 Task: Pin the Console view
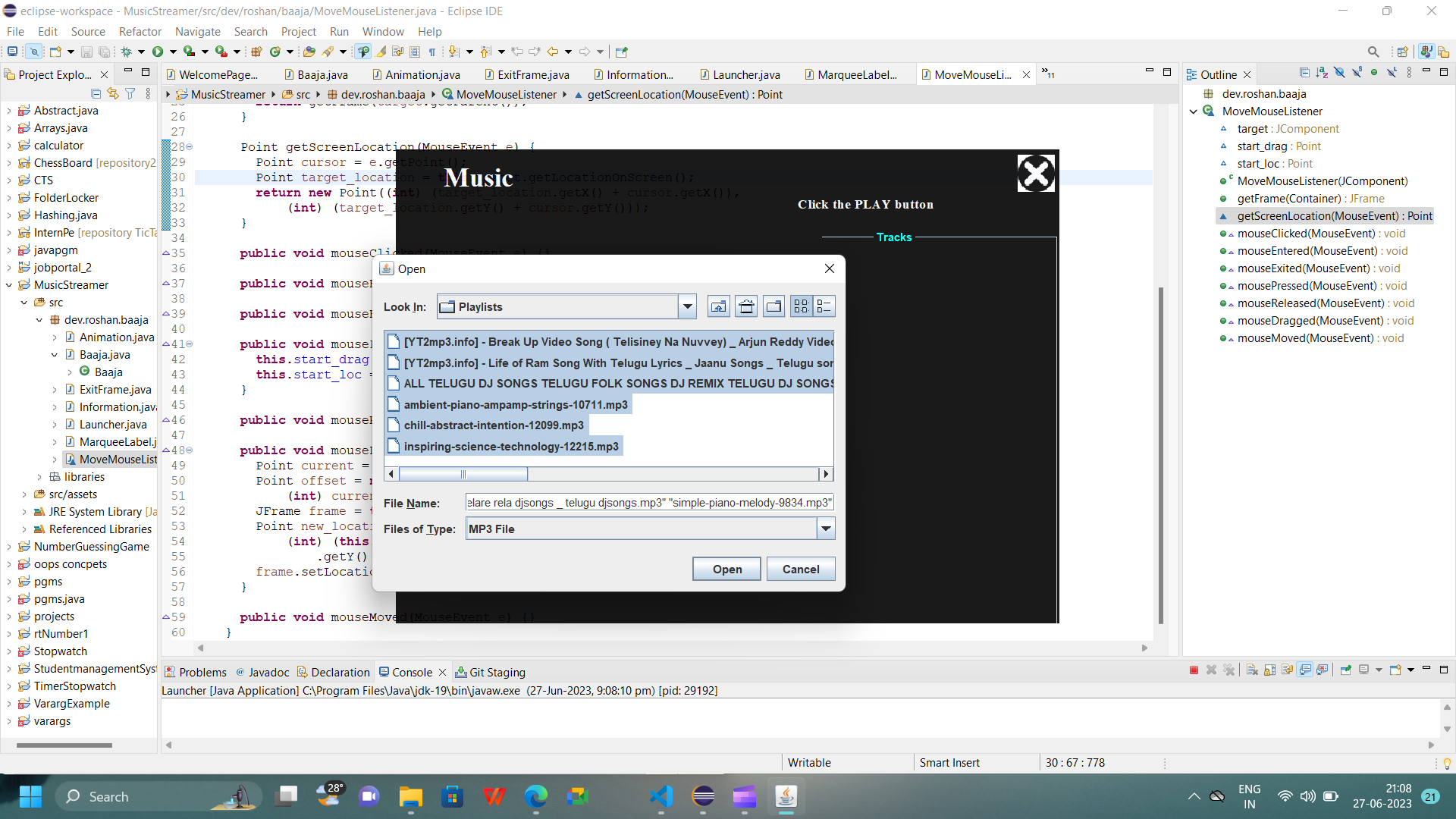1346,670
